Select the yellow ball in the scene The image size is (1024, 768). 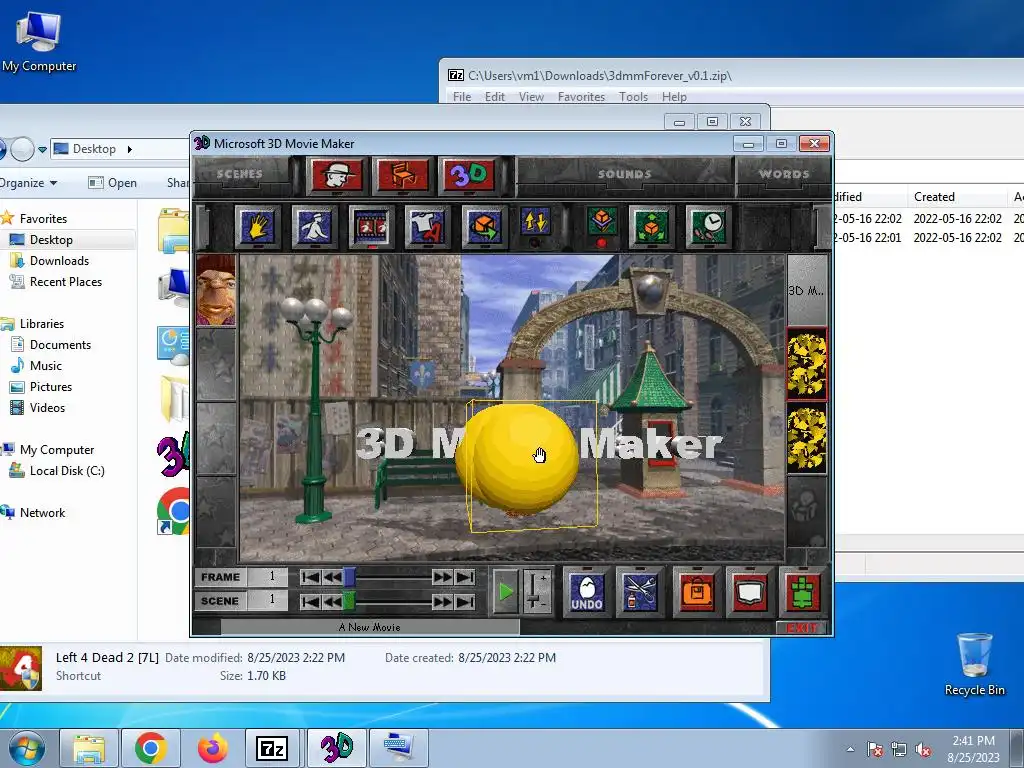[x=525, y=459]
